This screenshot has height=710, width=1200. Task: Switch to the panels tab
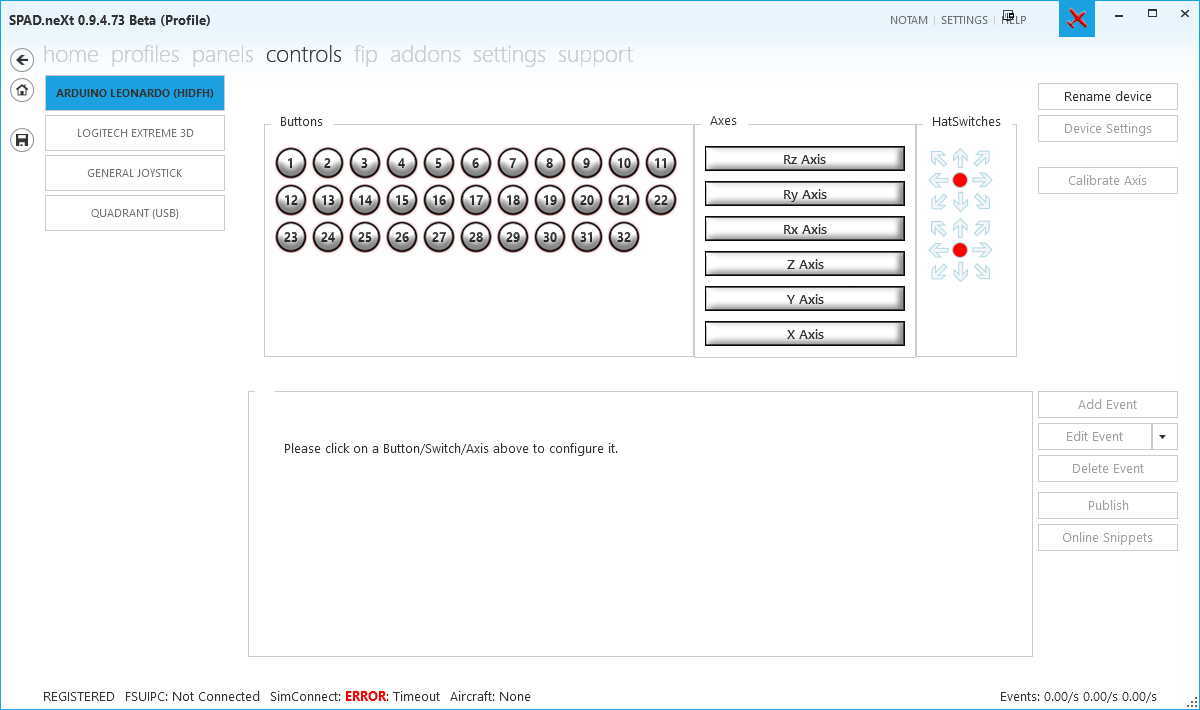[x=223, y=54]
